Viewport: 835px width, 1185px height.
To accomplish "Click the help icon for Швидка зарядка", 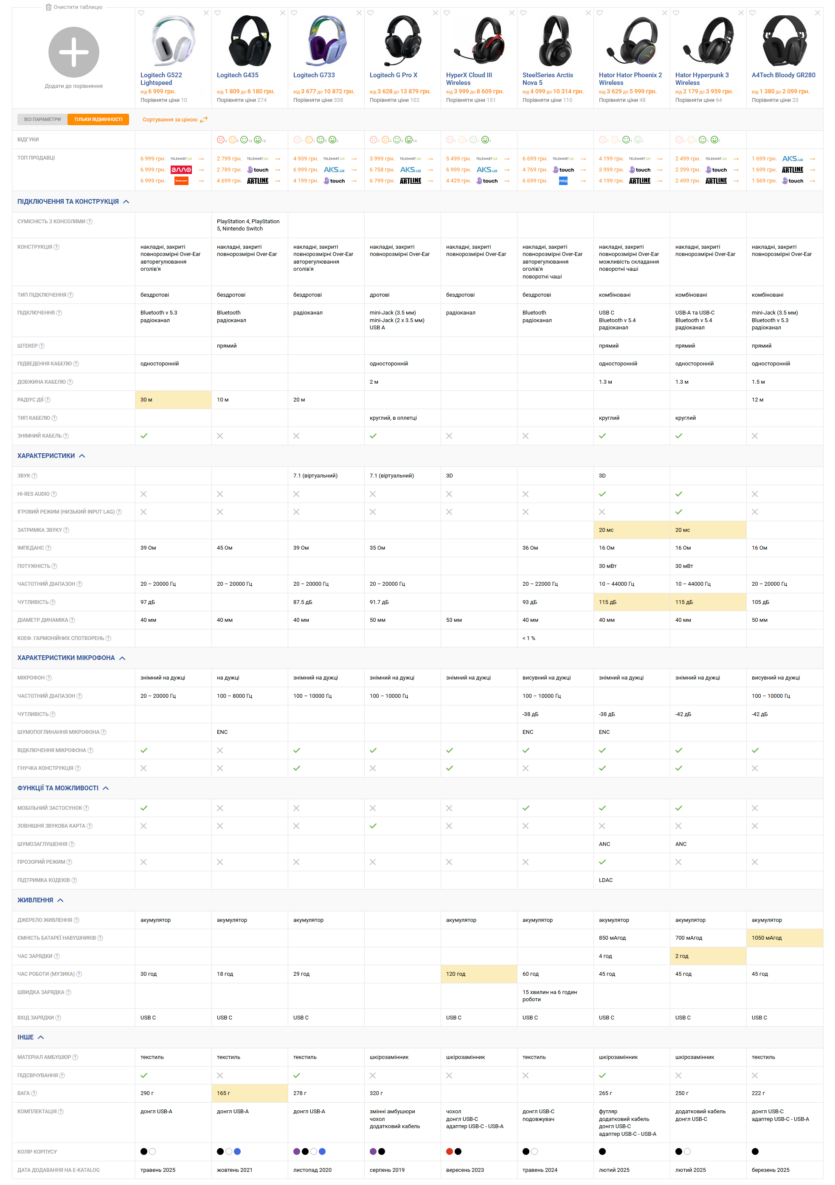I will (x=68, y=992).
